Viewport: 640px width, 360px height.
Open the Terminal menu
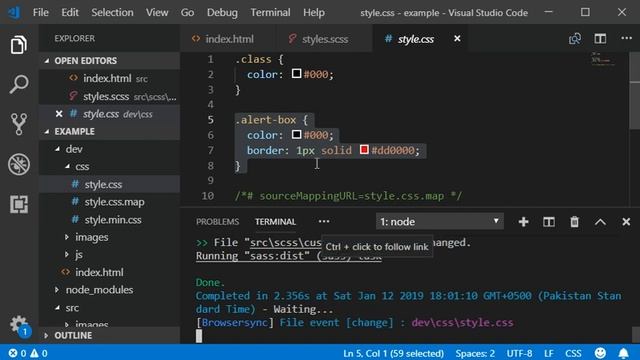pyautogui.click(x=270, y=13)
